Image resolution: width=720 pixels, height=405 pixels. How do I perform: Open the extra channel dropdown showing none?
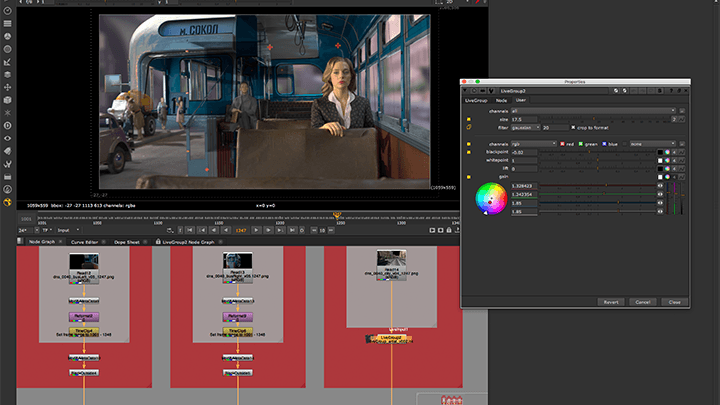tap(652, 144)
